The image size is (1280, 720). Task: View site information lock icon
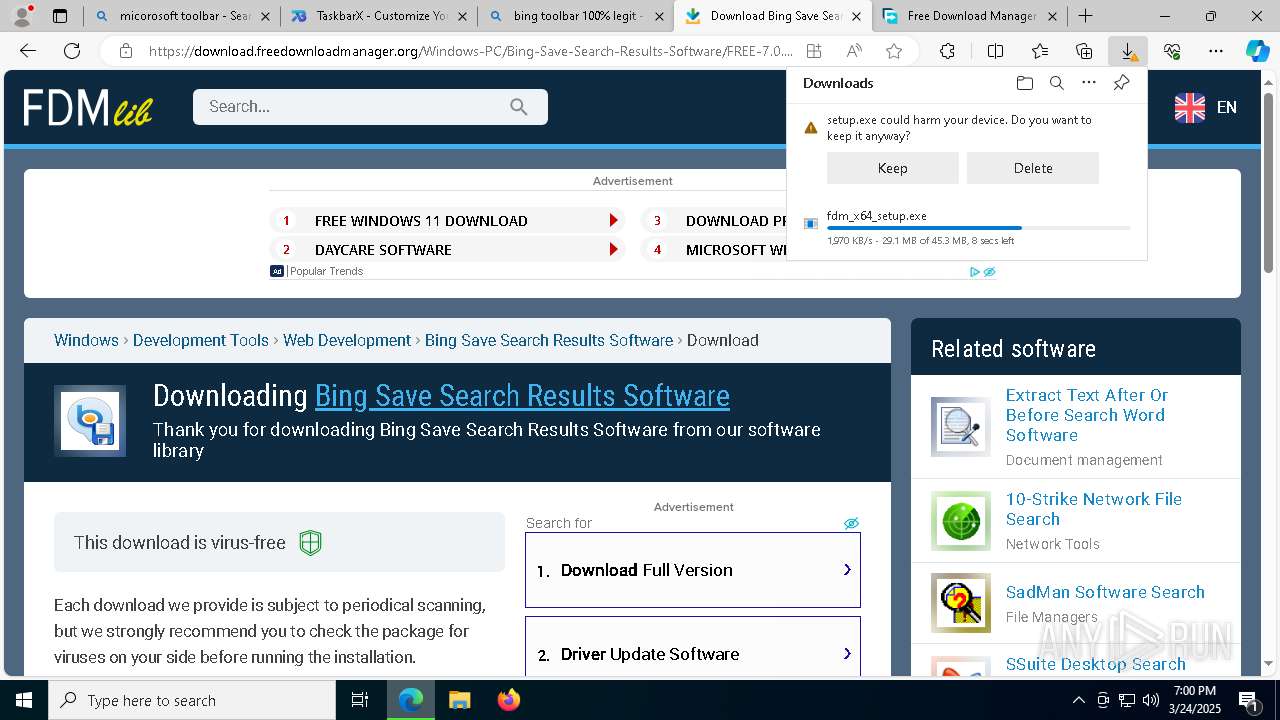(125, 51)
